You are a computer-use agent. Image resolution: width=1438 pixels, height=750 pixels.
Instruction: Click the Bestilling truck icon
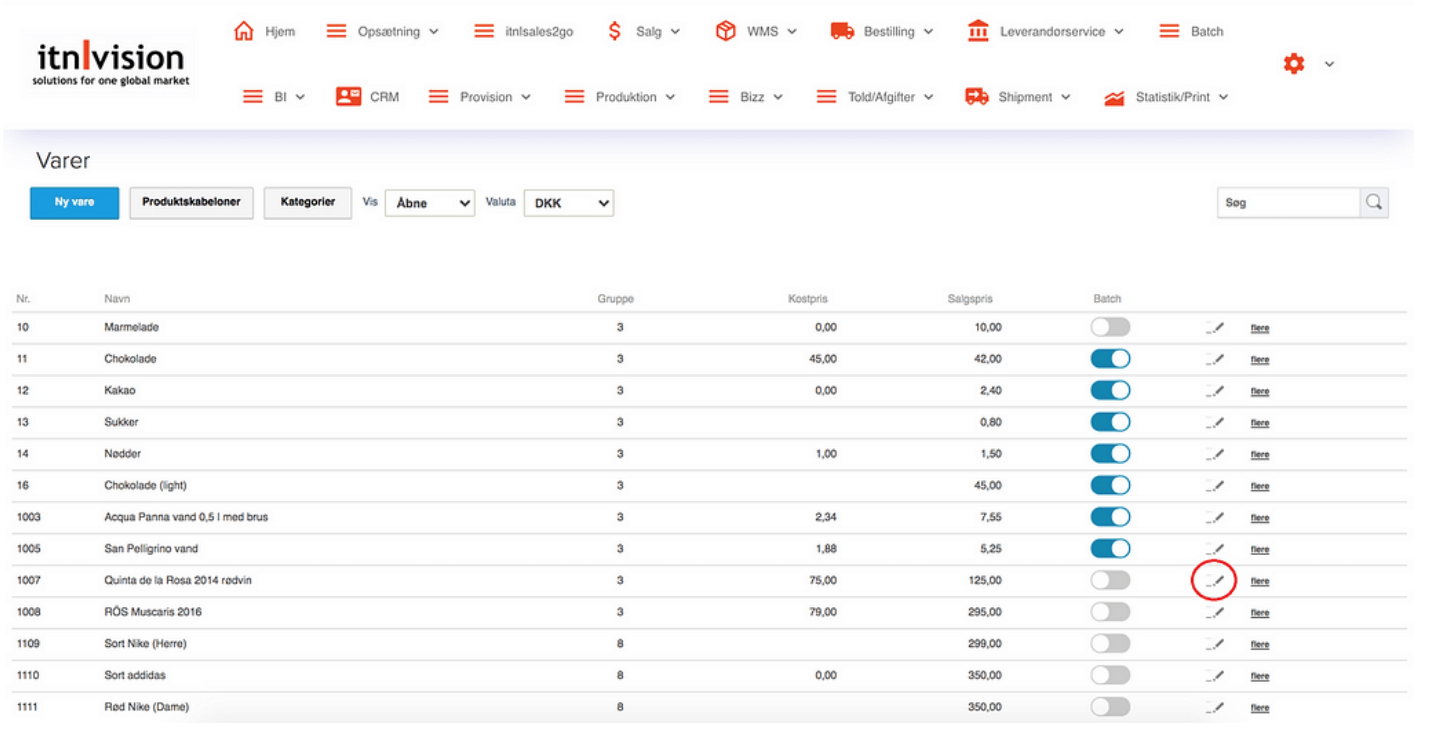click(x=842, y=31)
